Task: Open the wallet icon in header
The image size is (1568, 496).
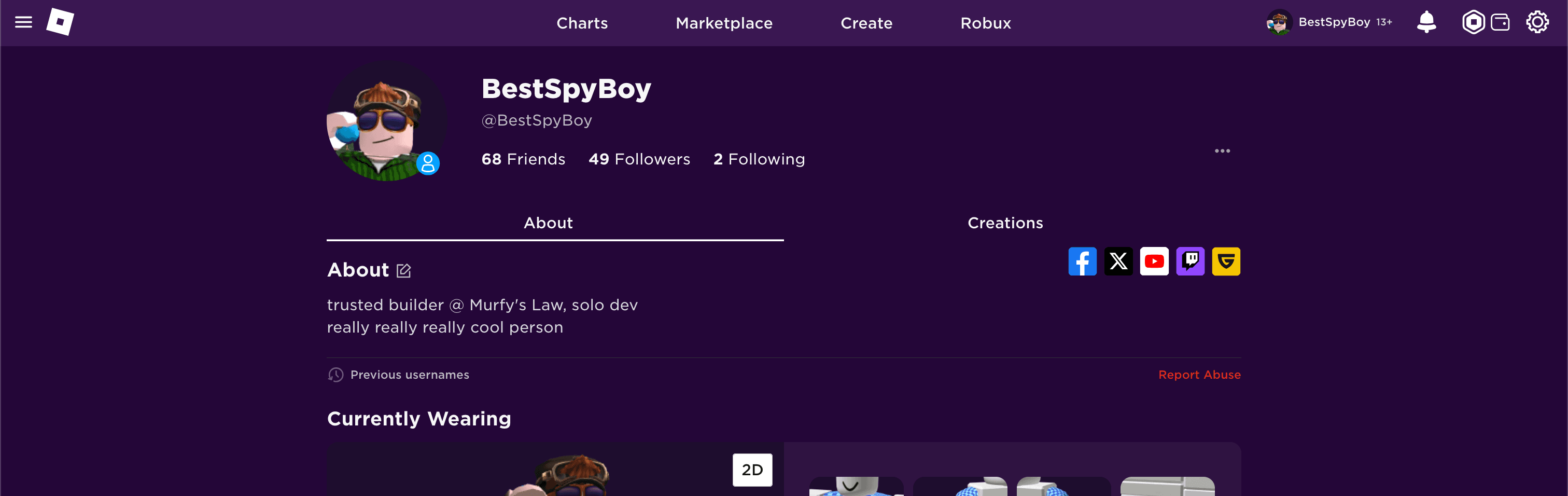Action: pos(1500,22)
